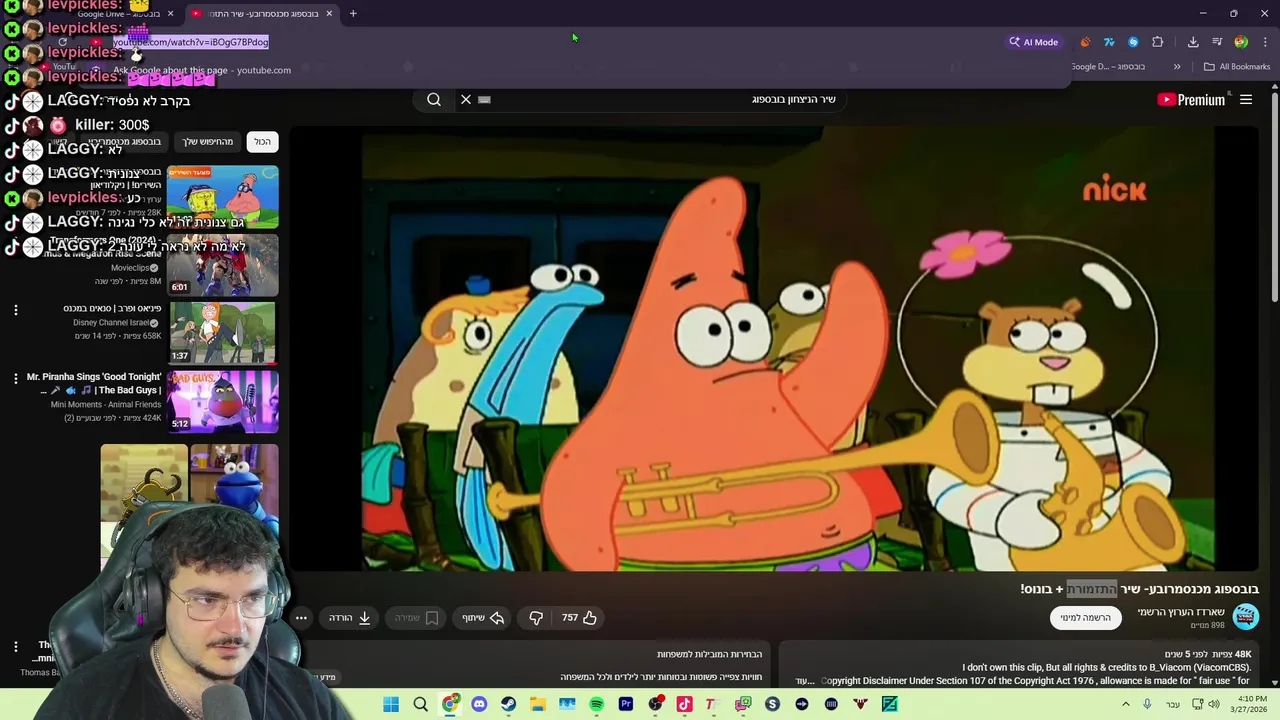Open the channel name שארדז הערוץ הרשמי

coord(1181,611)
